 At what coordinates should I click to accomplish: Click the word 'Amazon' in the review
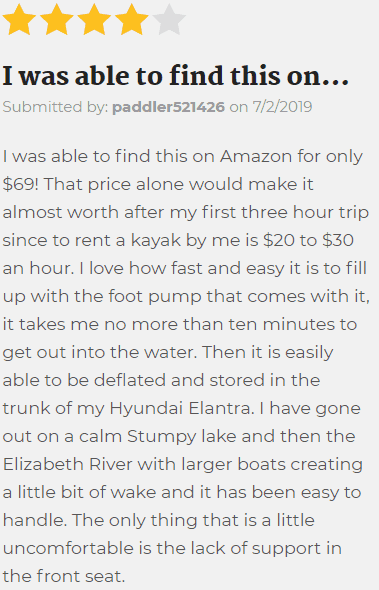coord(256,156)
